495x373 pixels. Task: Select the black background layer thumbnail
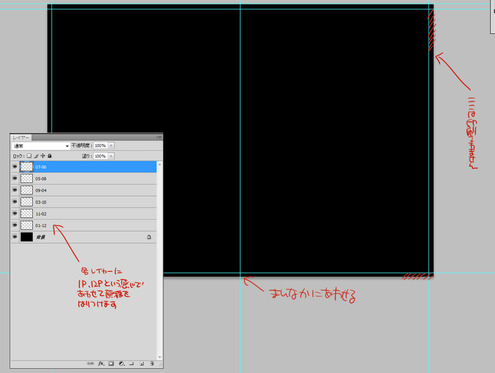27,237
